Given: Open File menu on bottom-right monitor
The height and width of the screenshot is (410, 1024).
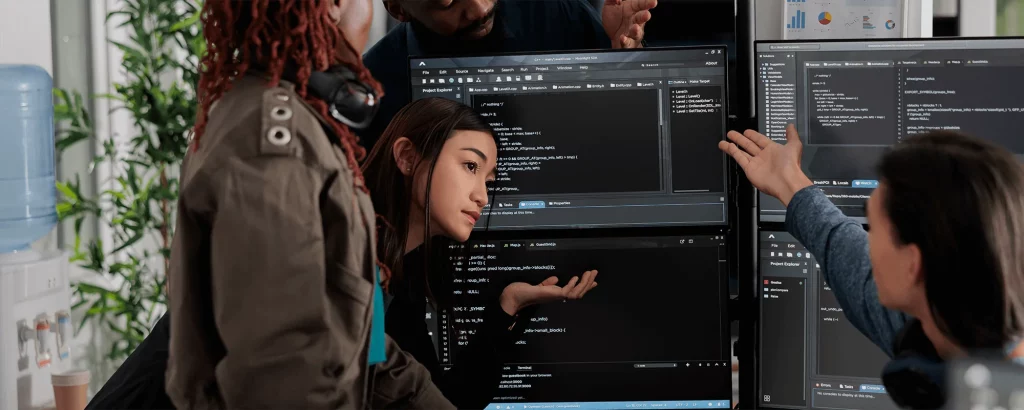Looking at the screenshot, I should [774, 245].
